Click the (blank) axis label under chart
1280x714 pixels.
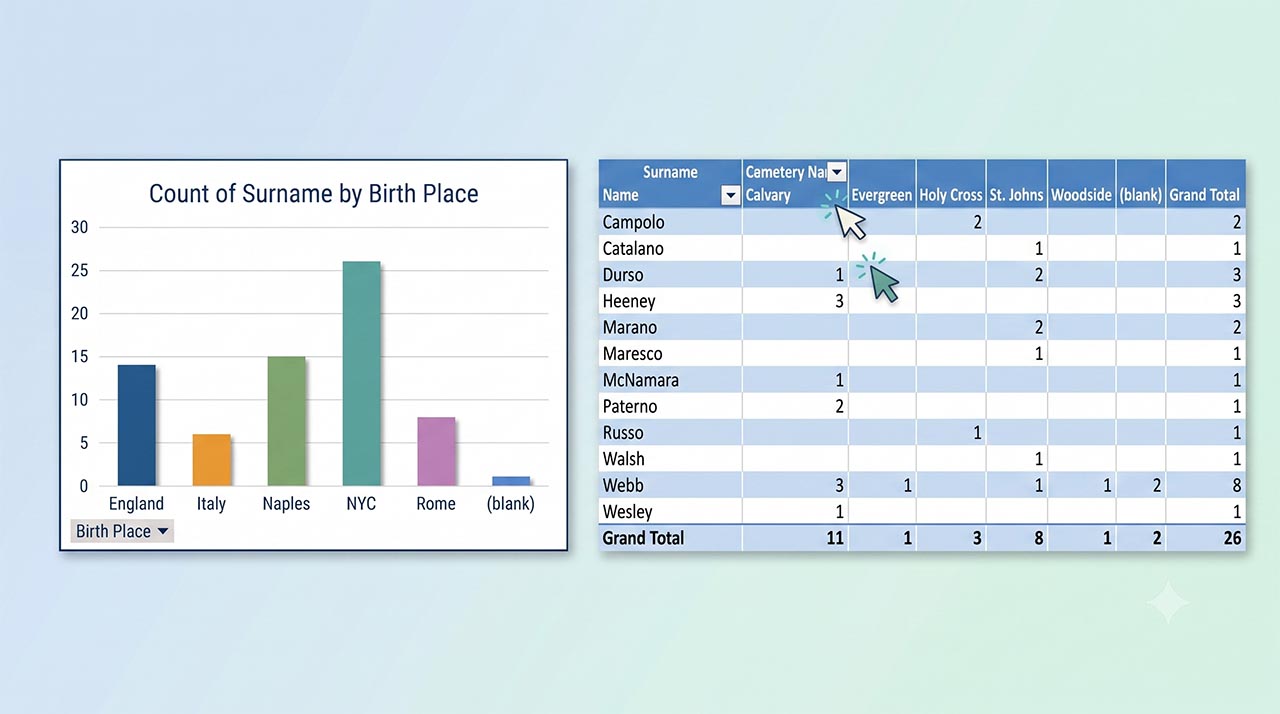click(511, 504)
